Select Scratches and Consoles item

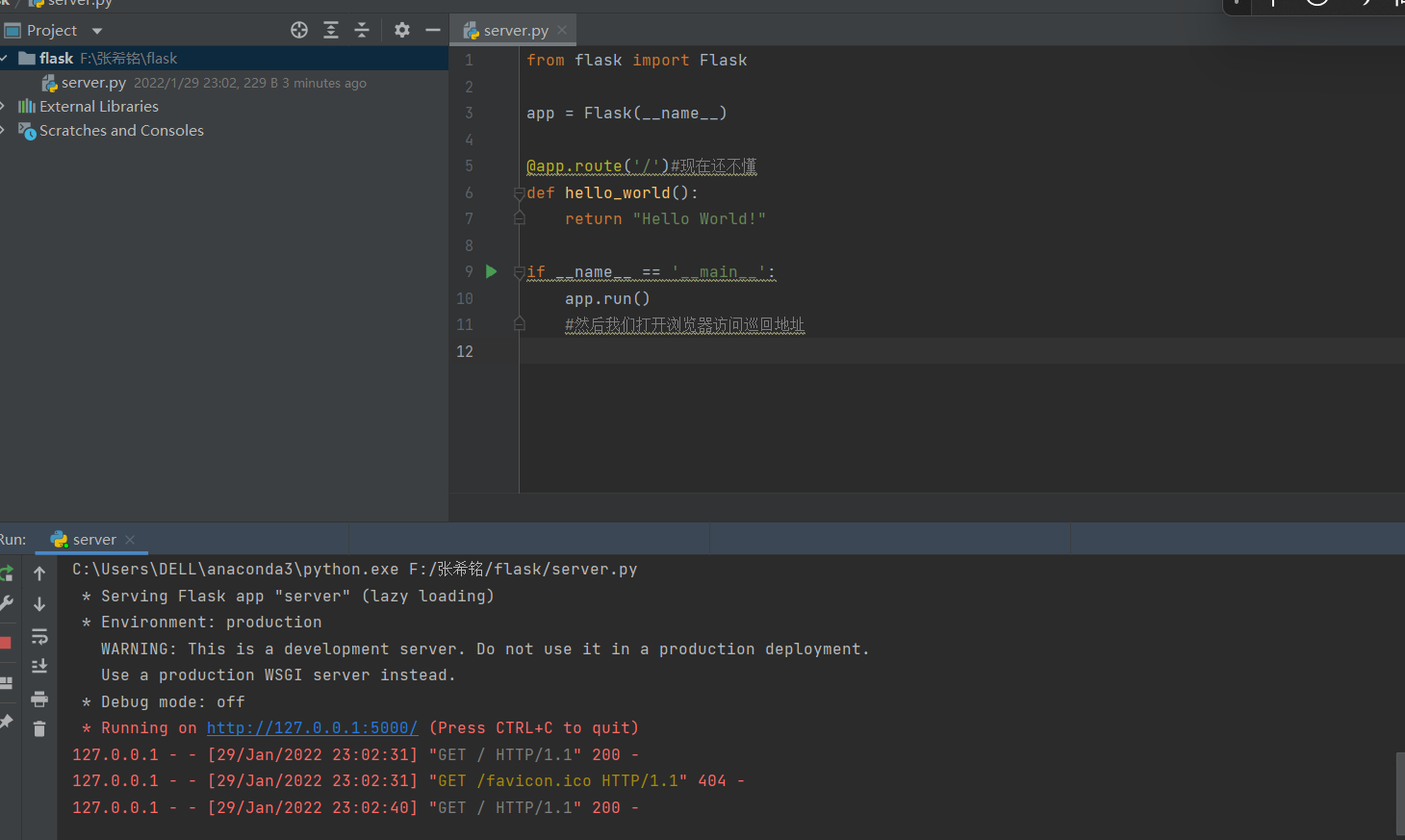pos(121,130)
